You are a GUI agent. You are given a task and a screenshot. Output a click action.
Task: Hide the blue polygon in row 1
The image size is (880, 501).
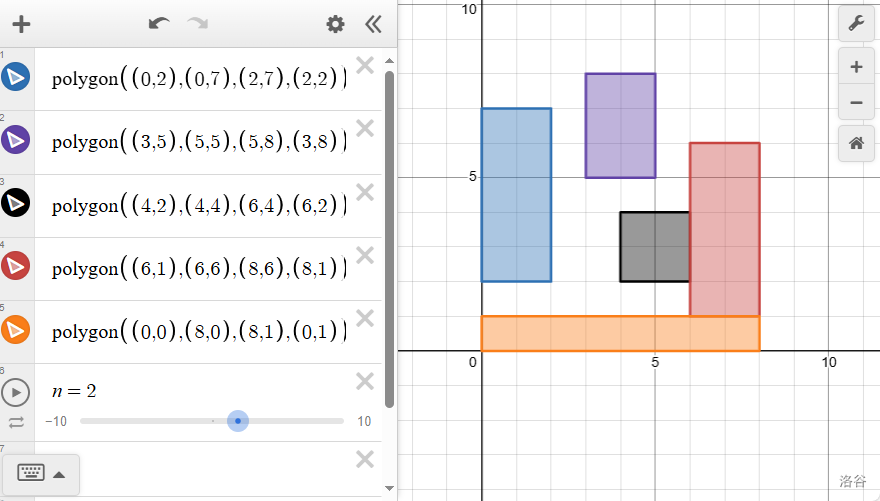click(16, 78)
